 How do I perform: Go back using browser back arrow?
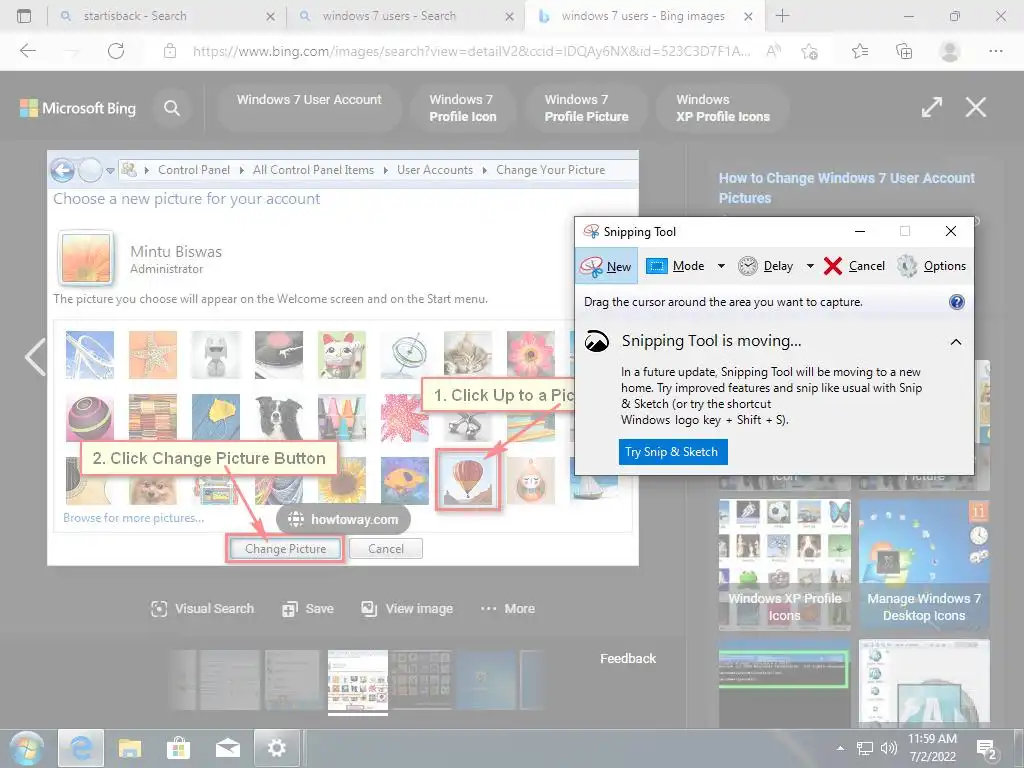27,51
